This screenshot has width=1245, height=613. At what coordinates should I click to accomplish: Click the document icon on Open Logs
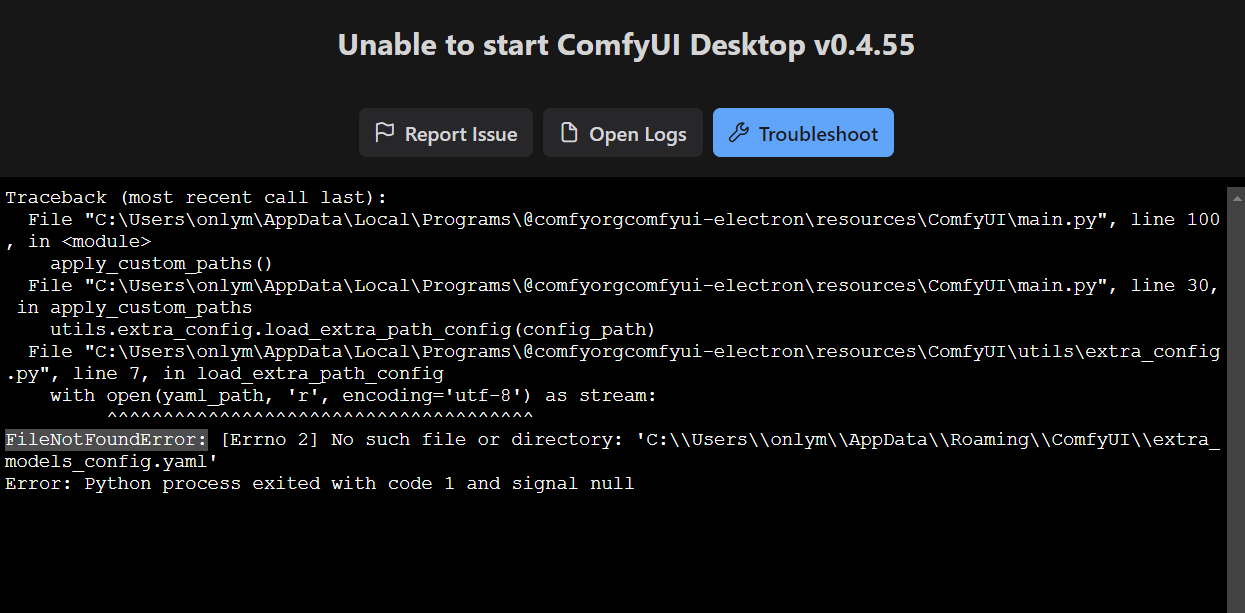coord(569,133)
